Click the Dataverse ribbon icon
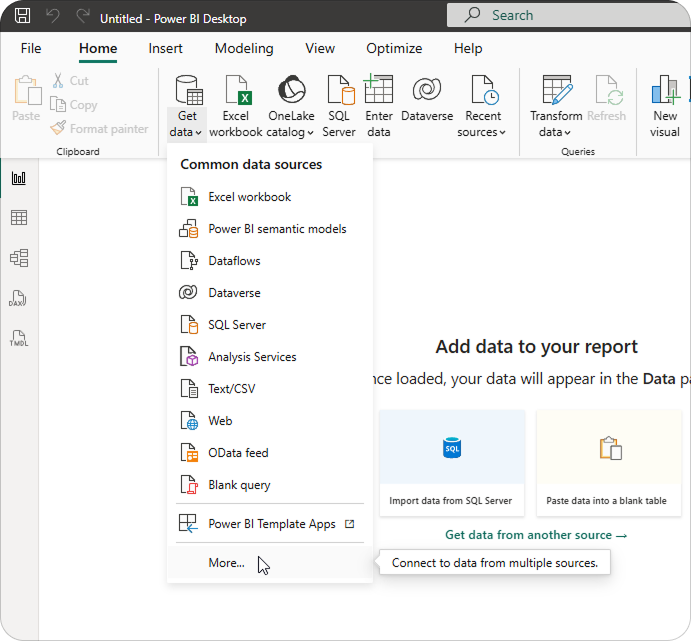Image resolution: width=691 pixels, height=641 pixels. [428, 92]
